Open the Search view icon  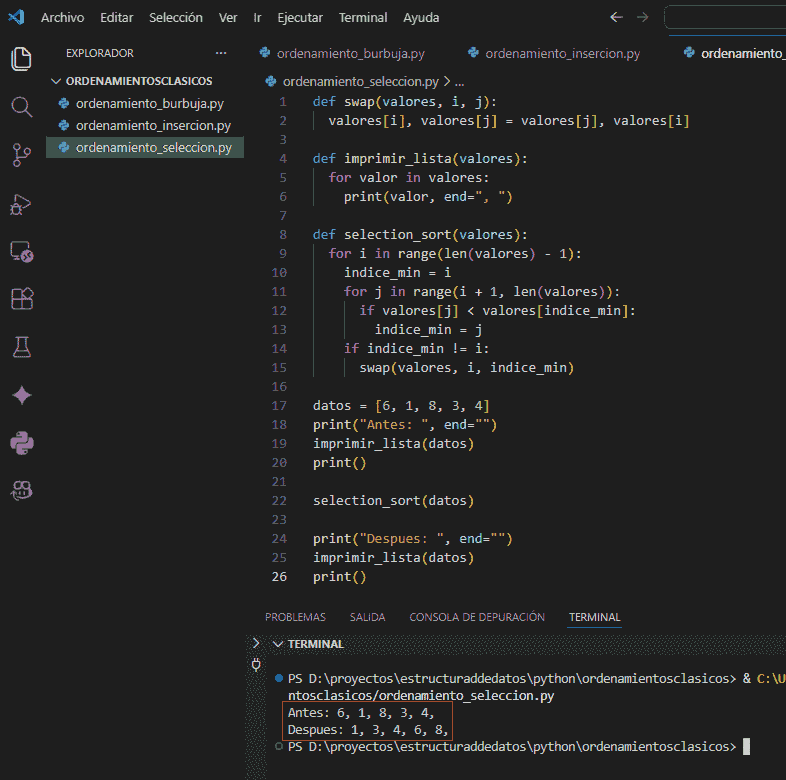(x=21, y=107)
